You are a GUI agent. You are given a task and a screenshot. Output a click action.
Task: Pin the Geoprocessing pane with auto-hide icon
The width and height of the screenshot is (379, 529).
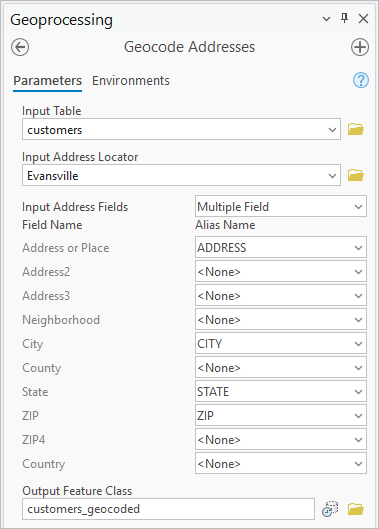pyautogui.click(x=344, y=18)
